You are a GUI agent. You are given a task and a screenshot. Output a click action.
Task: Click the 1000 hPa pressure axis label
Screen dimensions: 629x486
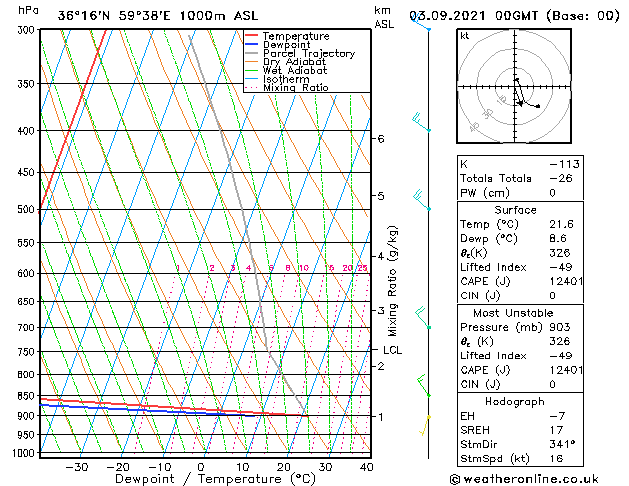tap(25, 453)
